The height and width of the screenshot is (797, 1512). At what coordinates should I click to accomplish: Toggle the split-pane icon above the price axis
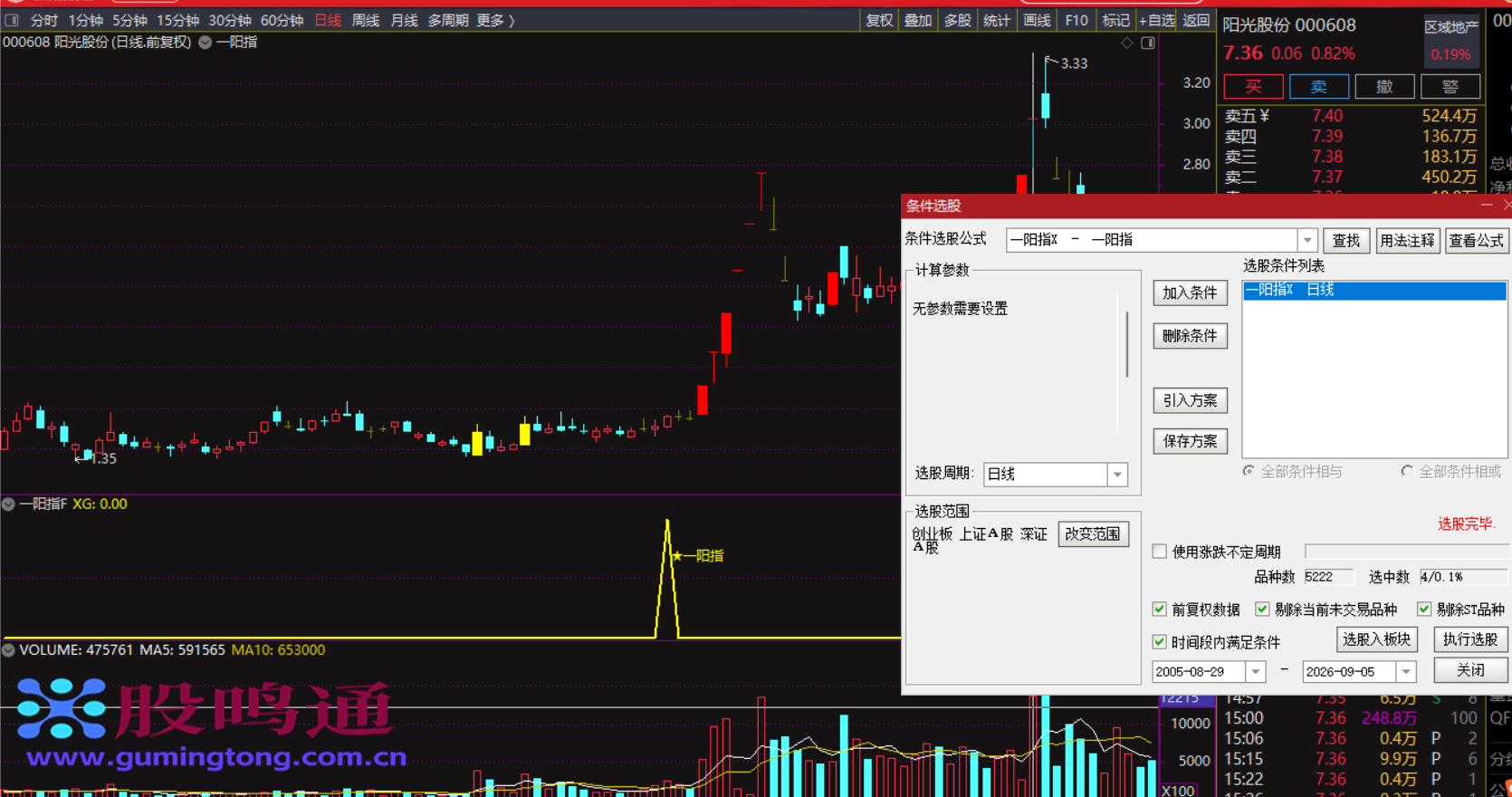pyautogui.click(x=1148, y=43)
